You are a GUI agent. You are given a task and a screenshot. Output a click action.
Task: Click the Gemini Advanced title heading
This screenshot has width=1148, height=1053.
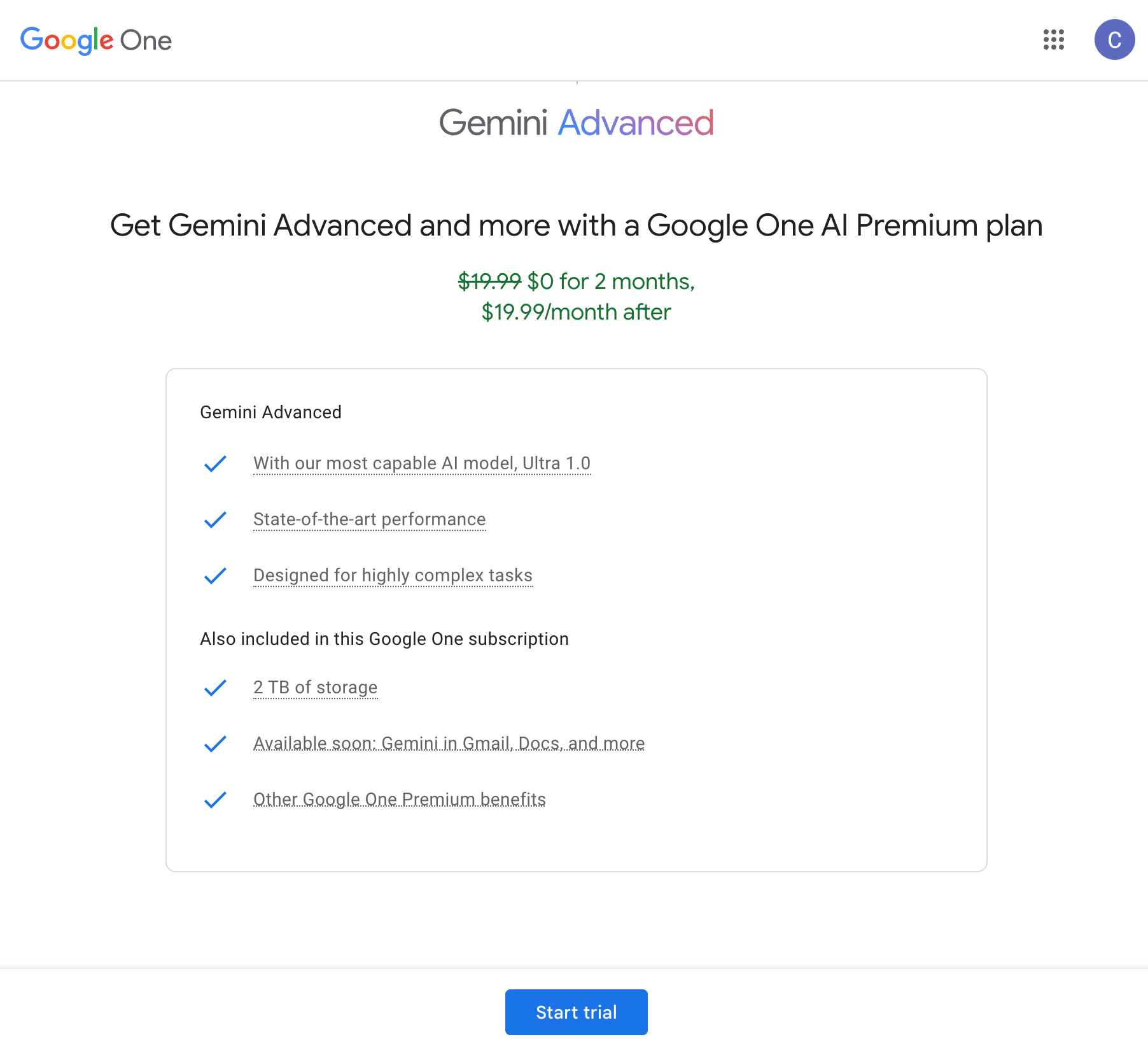[576, 122]
